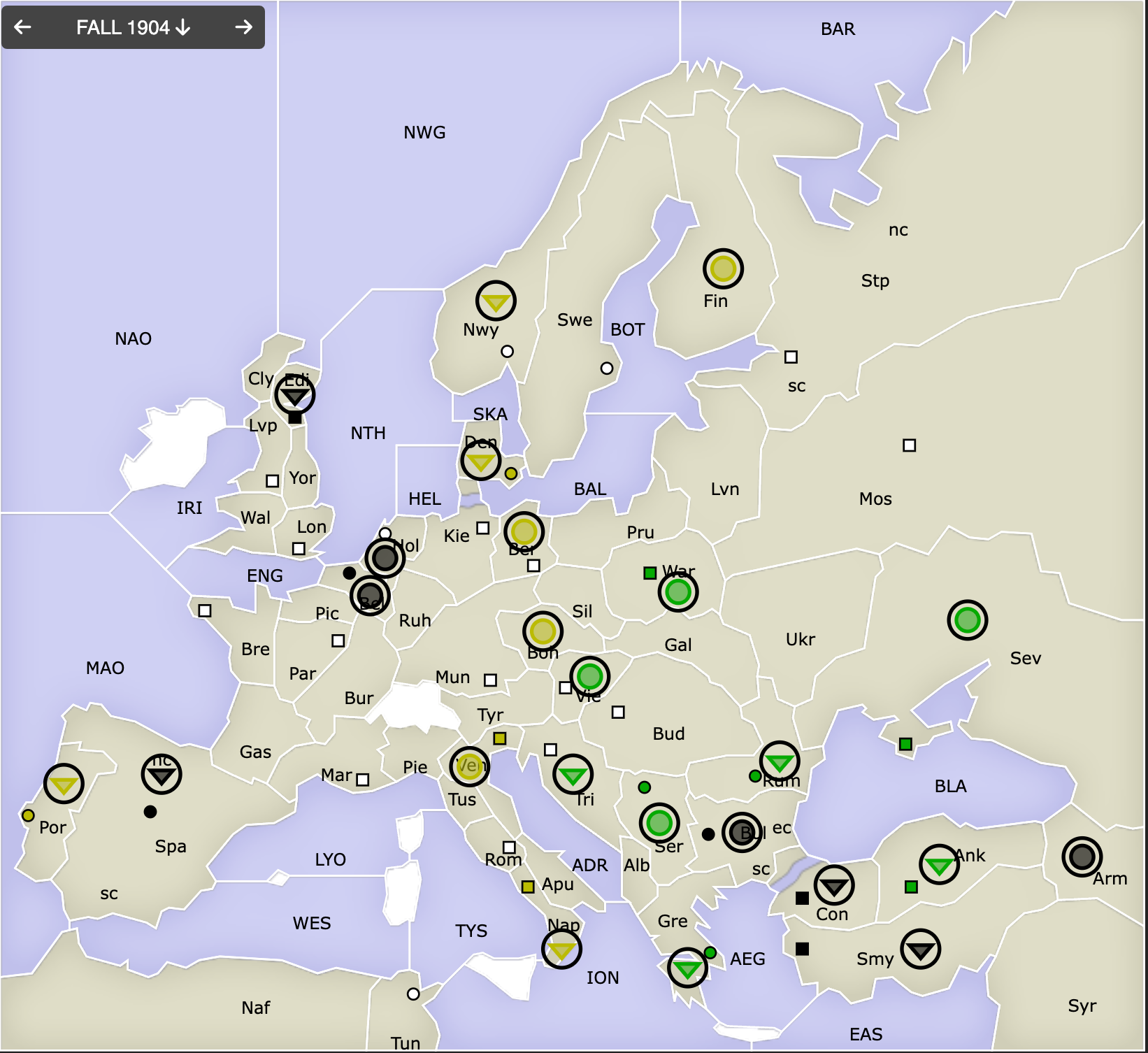The width and height of the screenshot is (1148, 1053).
Task: Click the St. Petersburg supply center square
Action: tap(791, 357)
